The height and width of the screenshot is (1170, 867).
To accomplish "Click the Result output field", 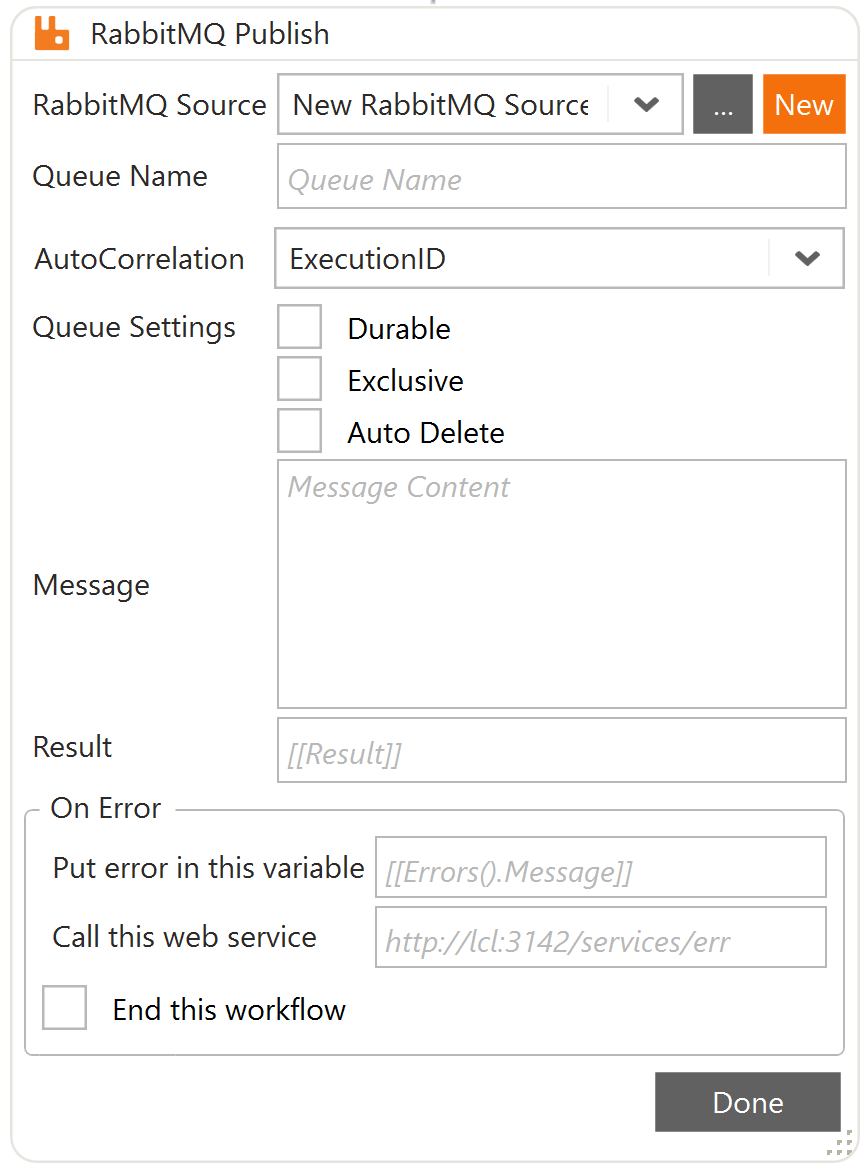I will [560, 750].
